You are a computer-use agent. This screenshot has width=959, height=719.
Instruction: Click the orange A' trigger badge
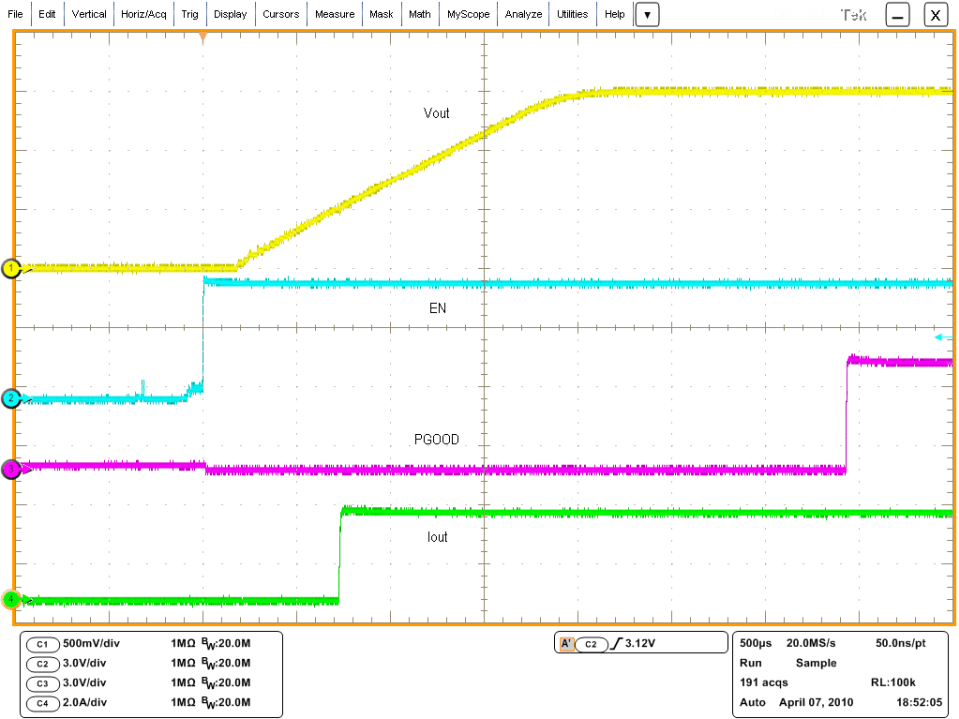pyautogui.click(x=567, y=643)
